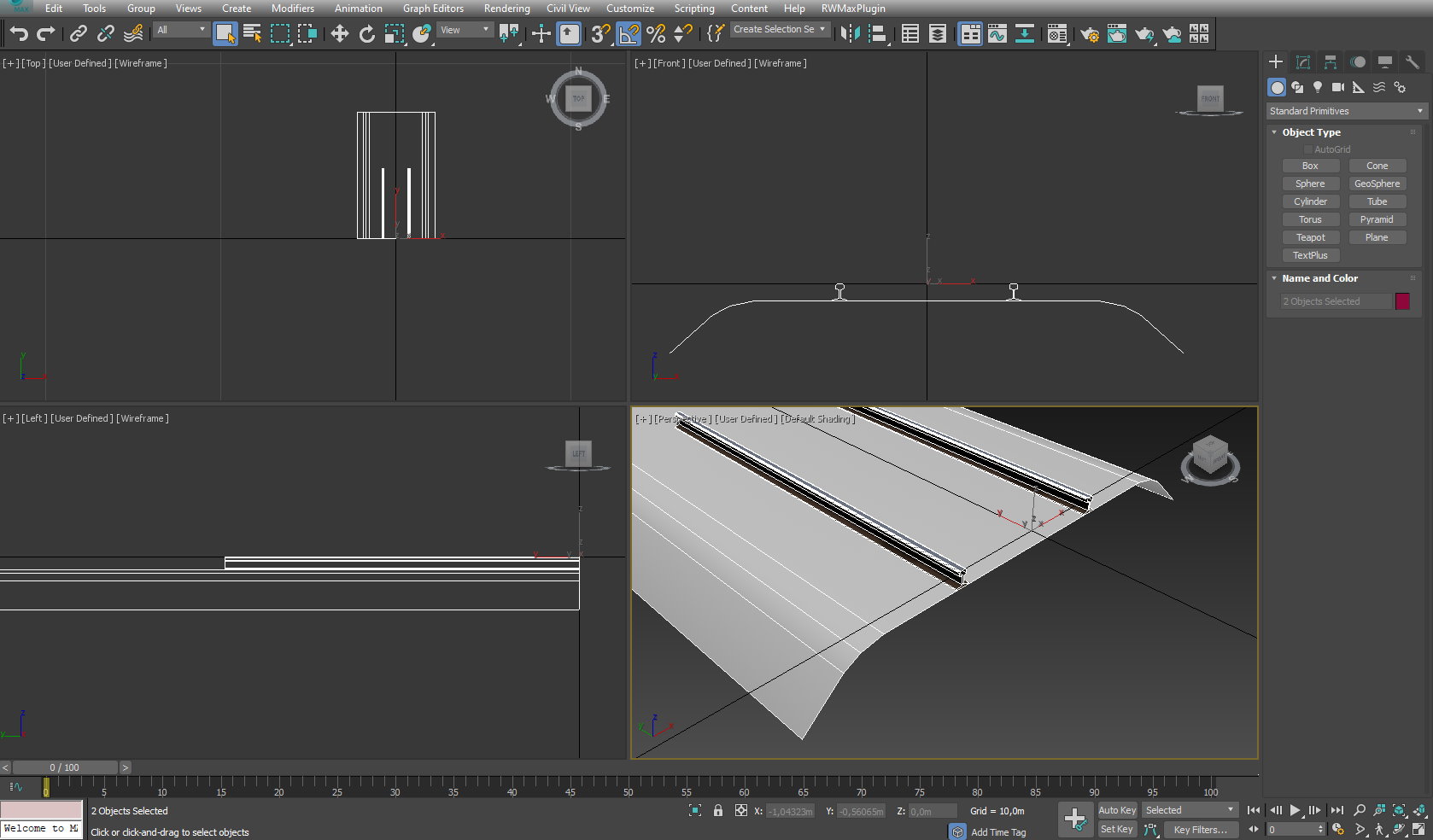Collapse the Object Type rollout
Image resolution: width=1433 pixels, height=840 pixels.
tap(1274, 132)
